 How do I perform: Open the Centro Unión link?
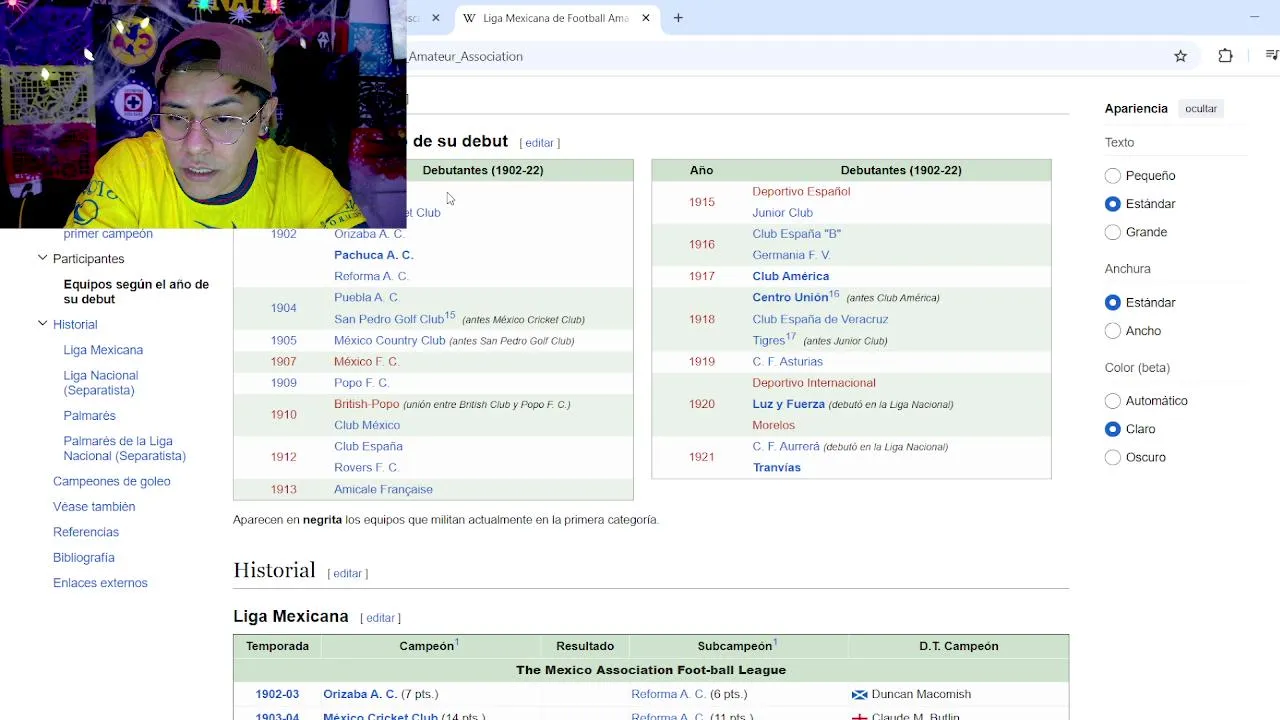790,297
